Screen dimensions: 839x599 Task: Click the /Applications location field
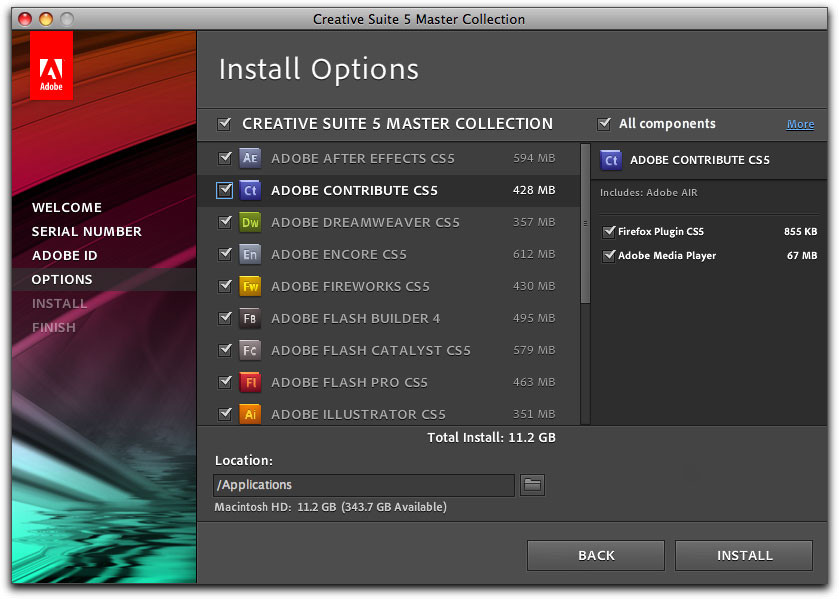[364, 485]
